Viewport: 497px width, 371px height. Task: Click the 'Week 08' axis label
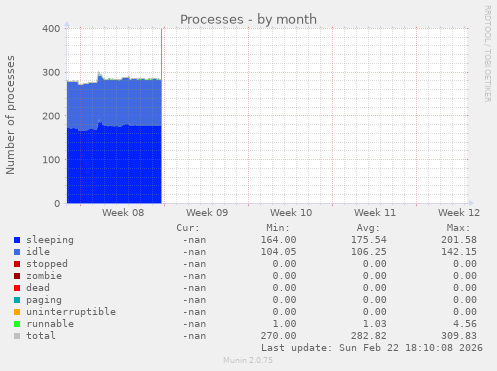[123, 213]
